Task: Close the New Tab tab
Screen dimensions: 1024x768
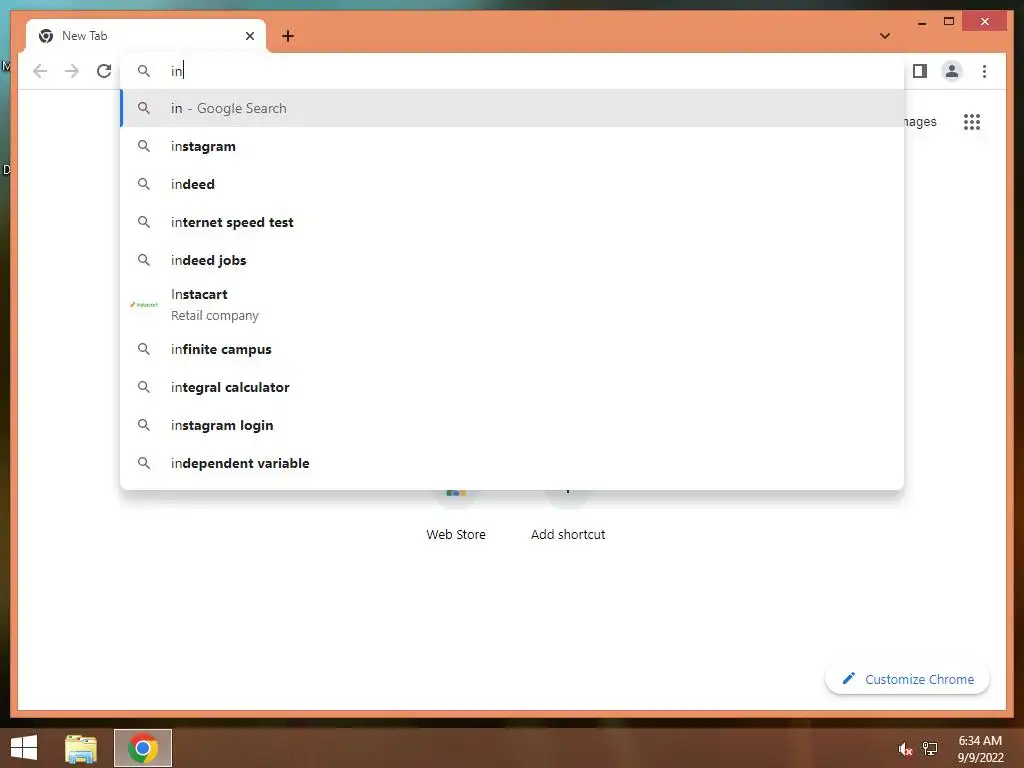Action: point(249,36)
